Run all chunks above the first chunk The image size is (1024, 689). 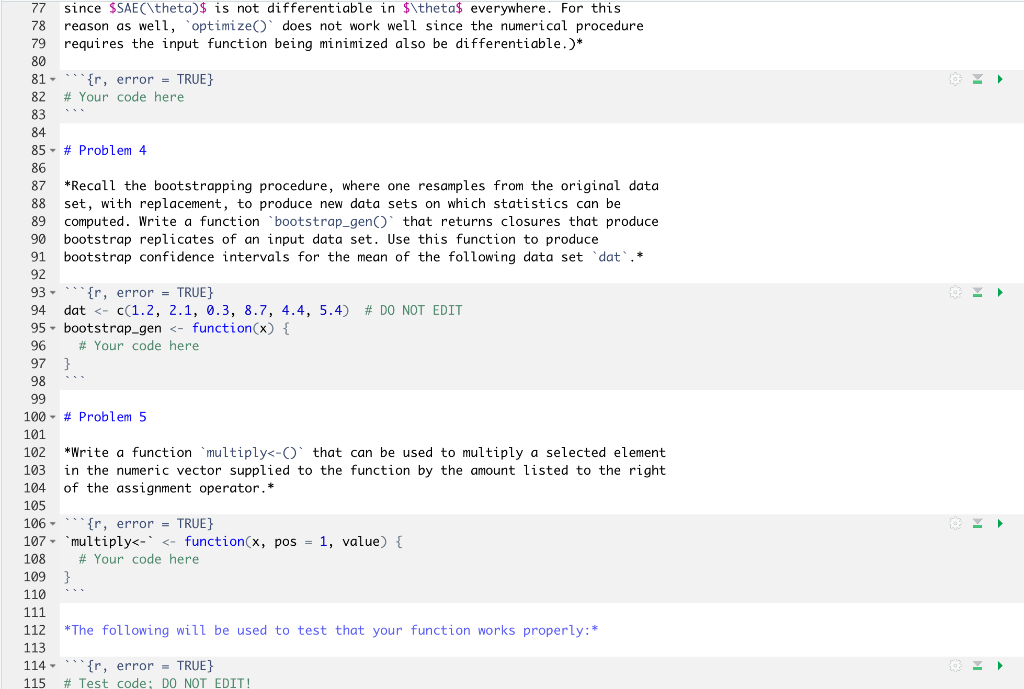pos(977,79)
